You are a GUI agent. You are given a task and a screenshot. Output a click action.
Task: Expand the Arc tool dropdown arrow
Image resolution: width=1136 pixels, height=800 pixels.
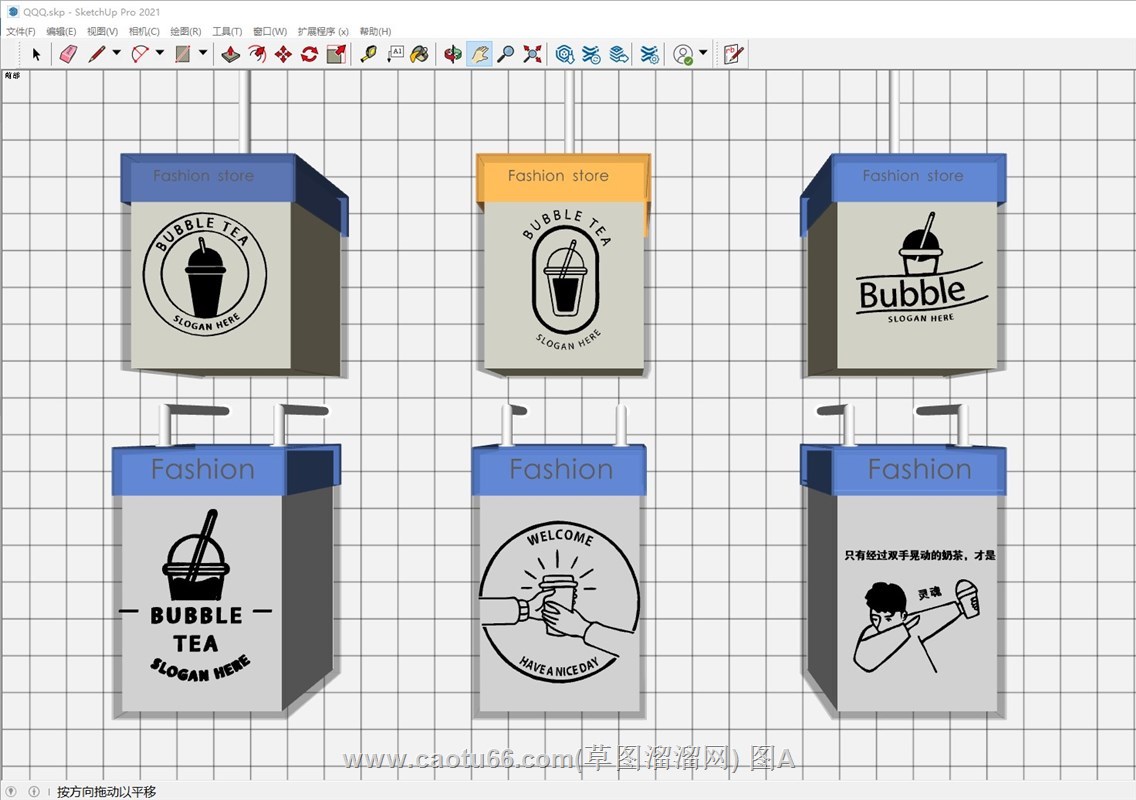click(x=160, y=53)
